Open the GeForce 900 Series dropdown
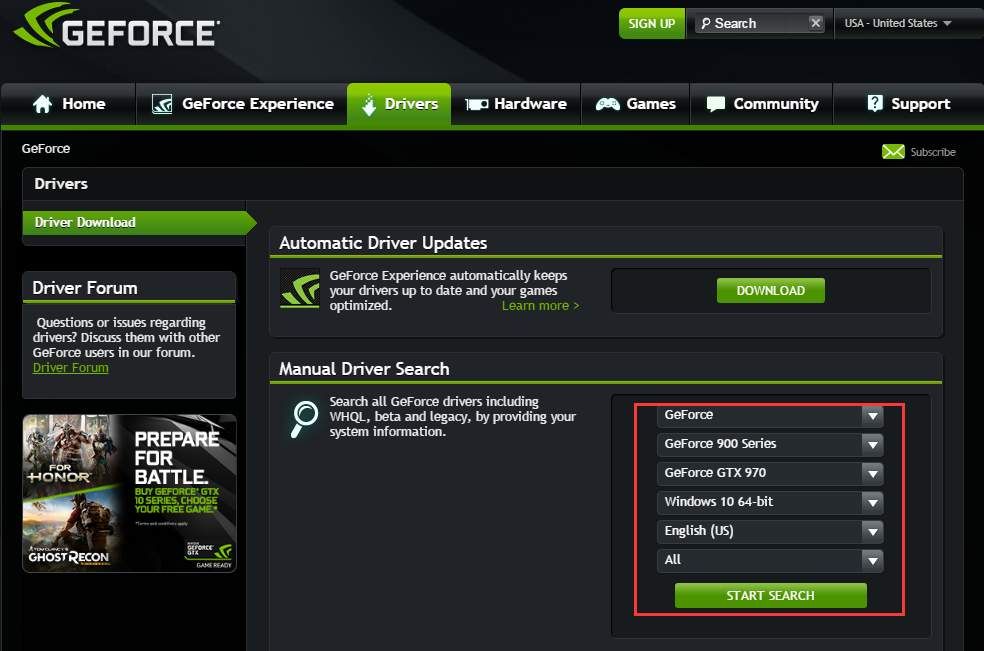The image size is (984, 651). (x=770, y=444)
